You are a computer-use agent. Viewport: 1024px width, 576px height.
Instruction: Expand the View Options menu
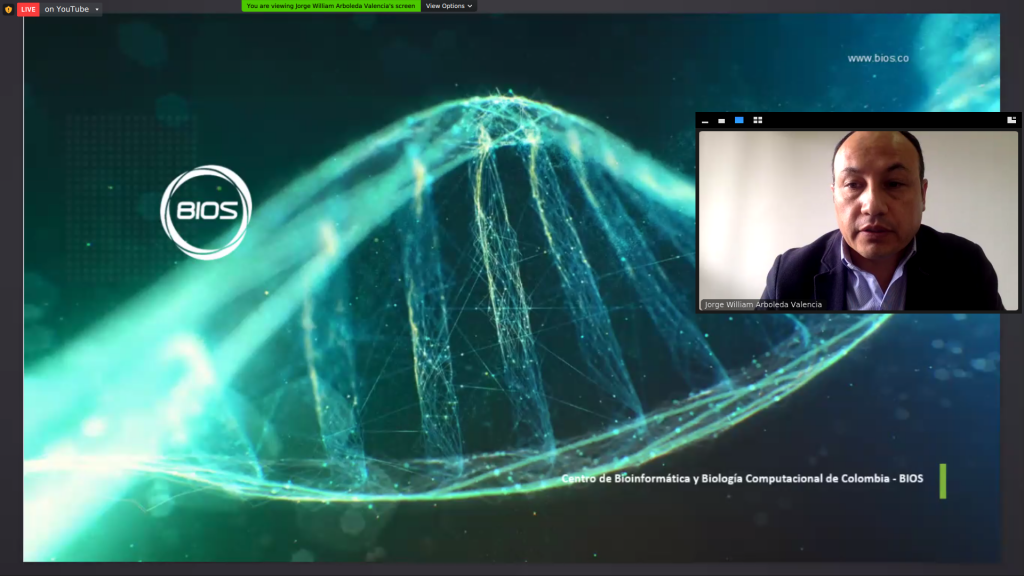[x=449, y=6]
